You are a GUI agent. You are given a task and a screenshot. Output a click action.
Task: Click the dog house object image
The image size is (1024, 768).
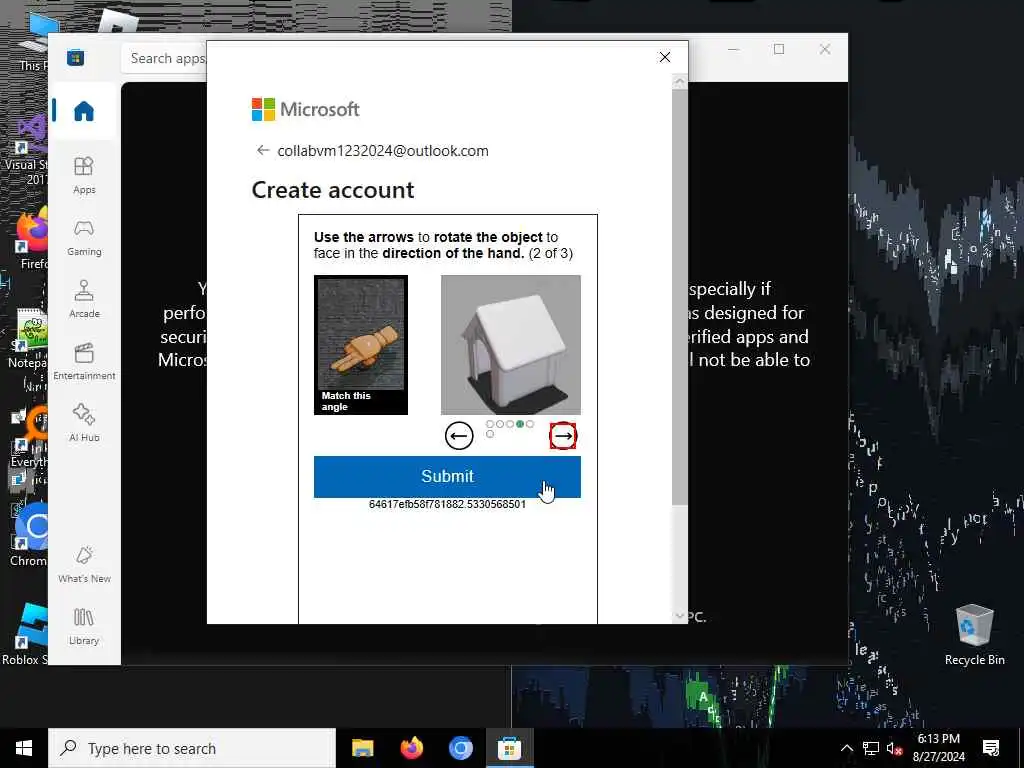[510, 345]
